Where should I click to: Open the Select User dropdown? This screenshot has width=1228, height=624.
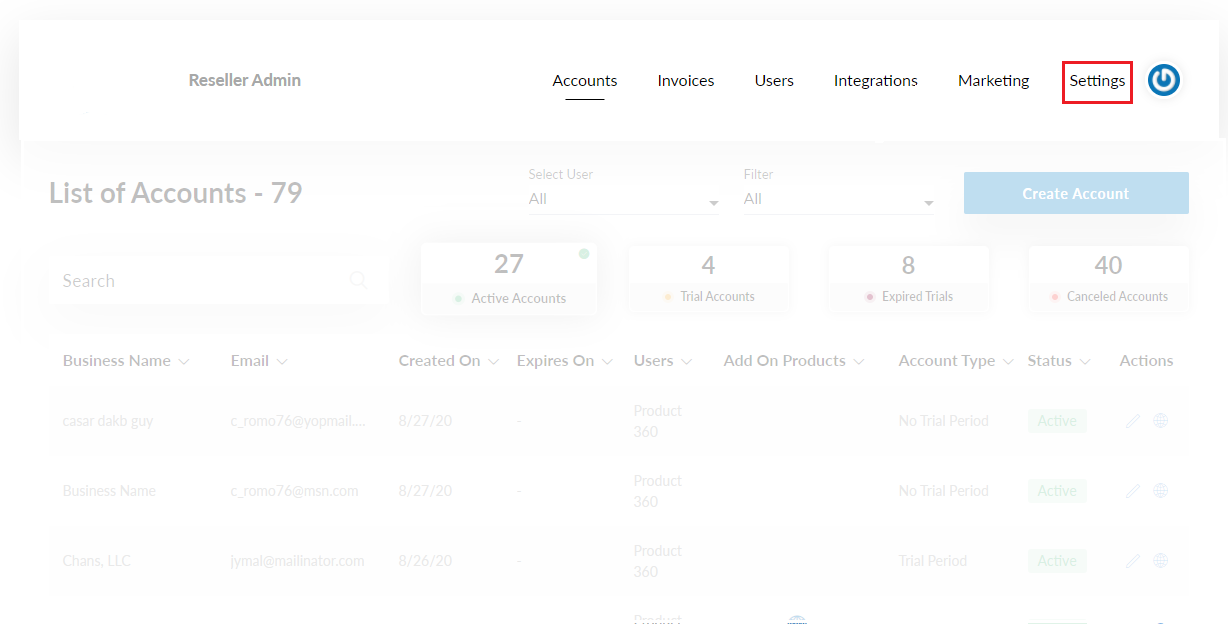pyautogui.click(x=624, y=199)
